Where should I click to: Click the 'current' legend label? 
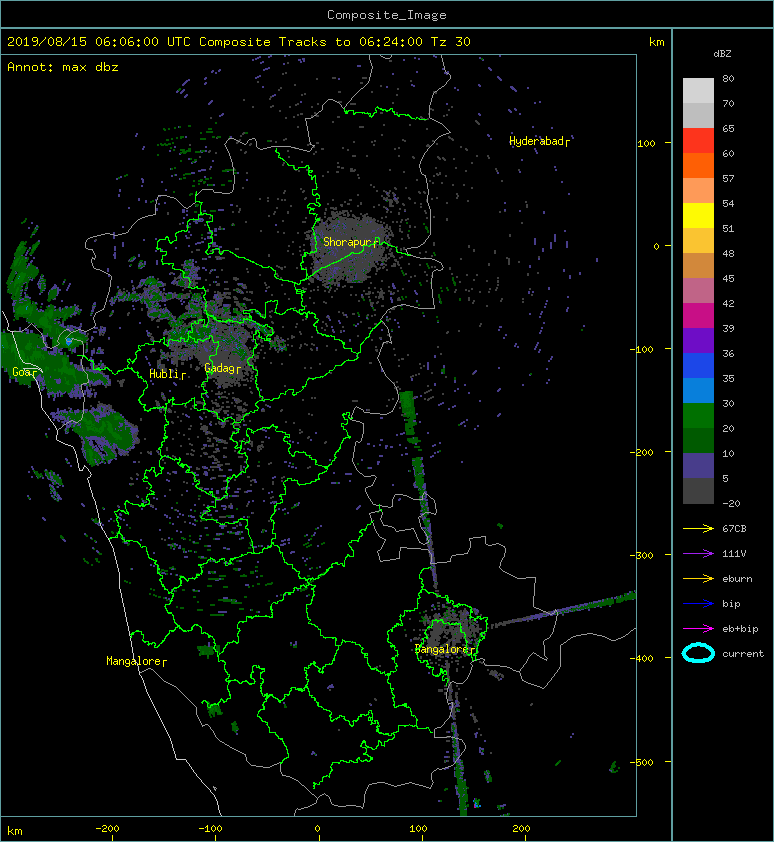point(743,654)
